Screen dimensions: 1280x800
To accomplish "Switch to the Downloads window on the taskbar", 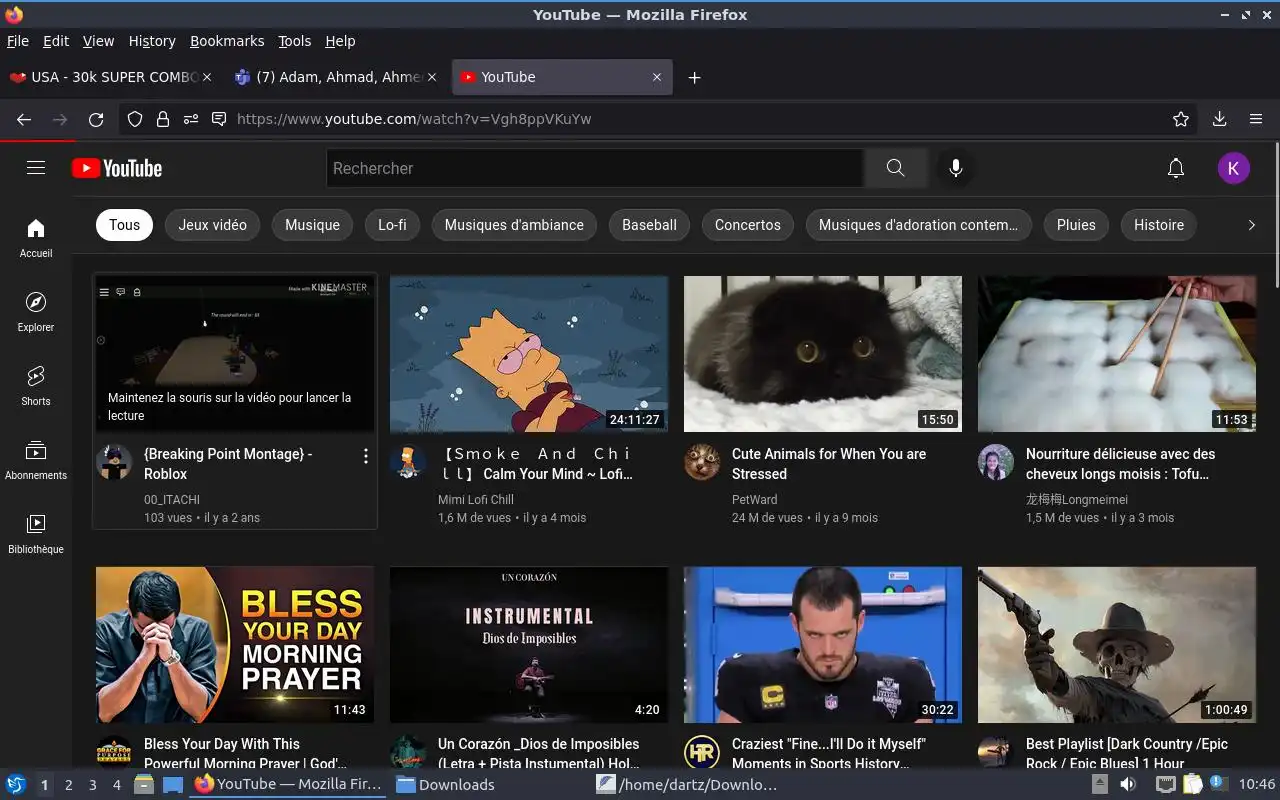I will coord(488,784).
